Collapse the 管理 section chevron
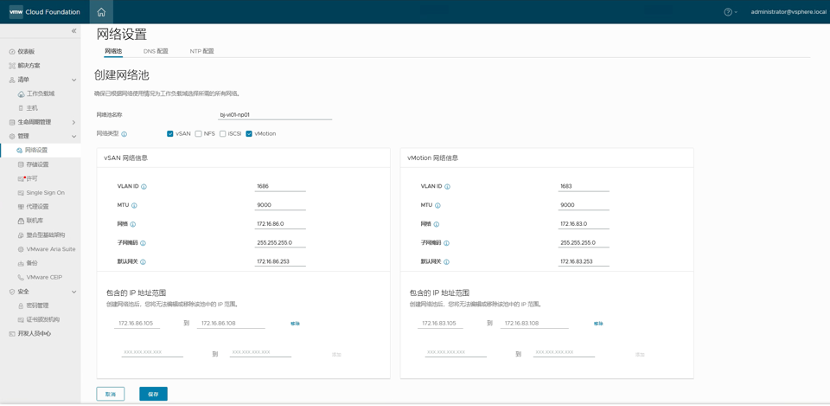 (74, 137)
